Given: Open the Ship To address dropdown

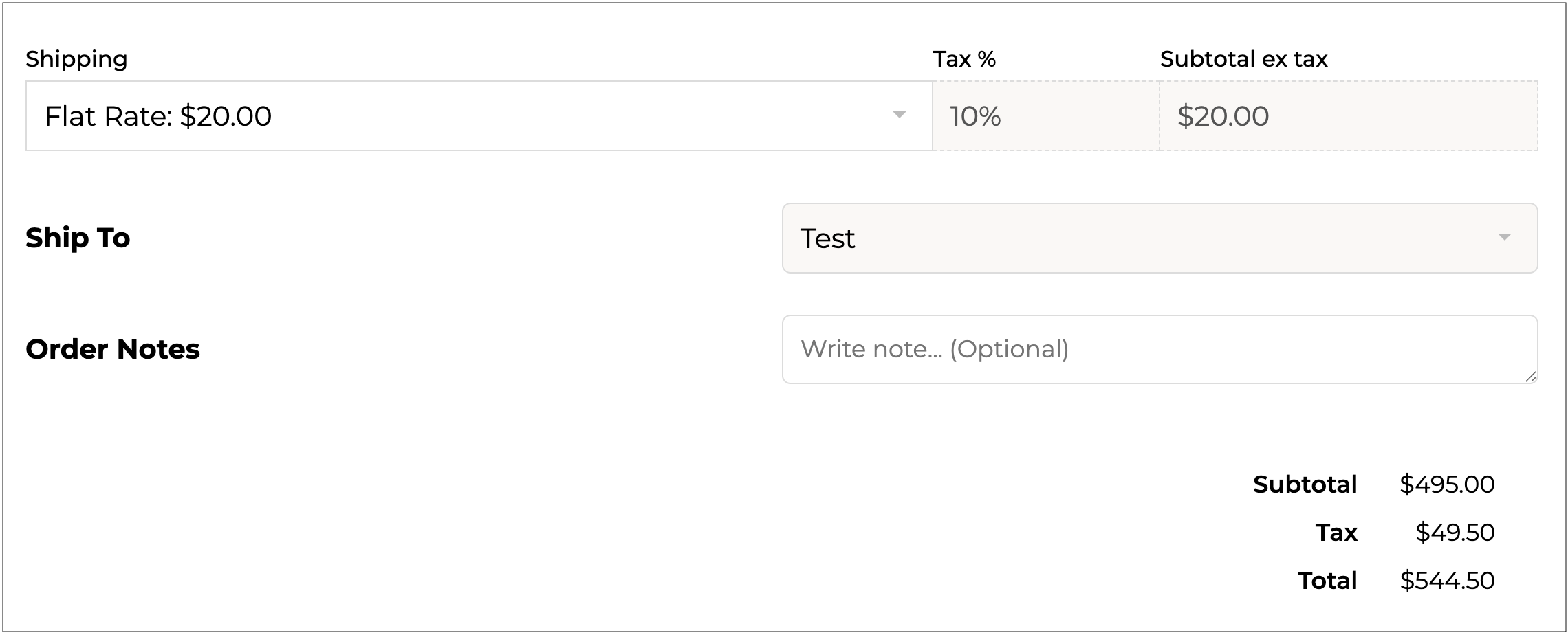Looking at the screenshot, I should tap(1159, 238).
